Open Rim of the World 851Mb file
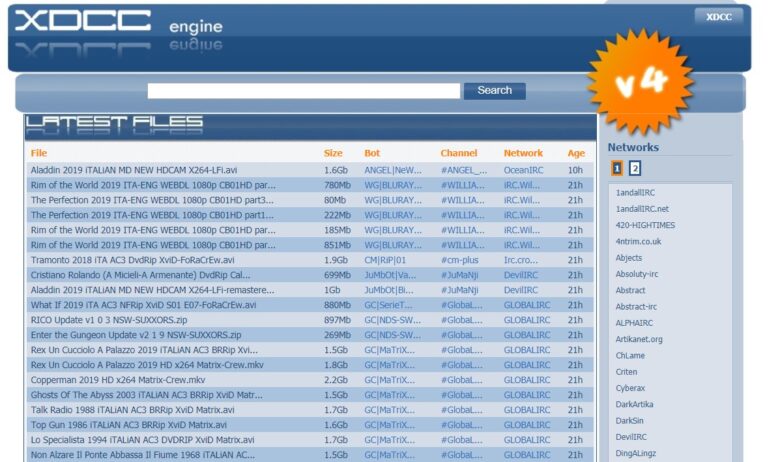Image resolution: width=780 pixels, height=462 pixels. [153, 245]
